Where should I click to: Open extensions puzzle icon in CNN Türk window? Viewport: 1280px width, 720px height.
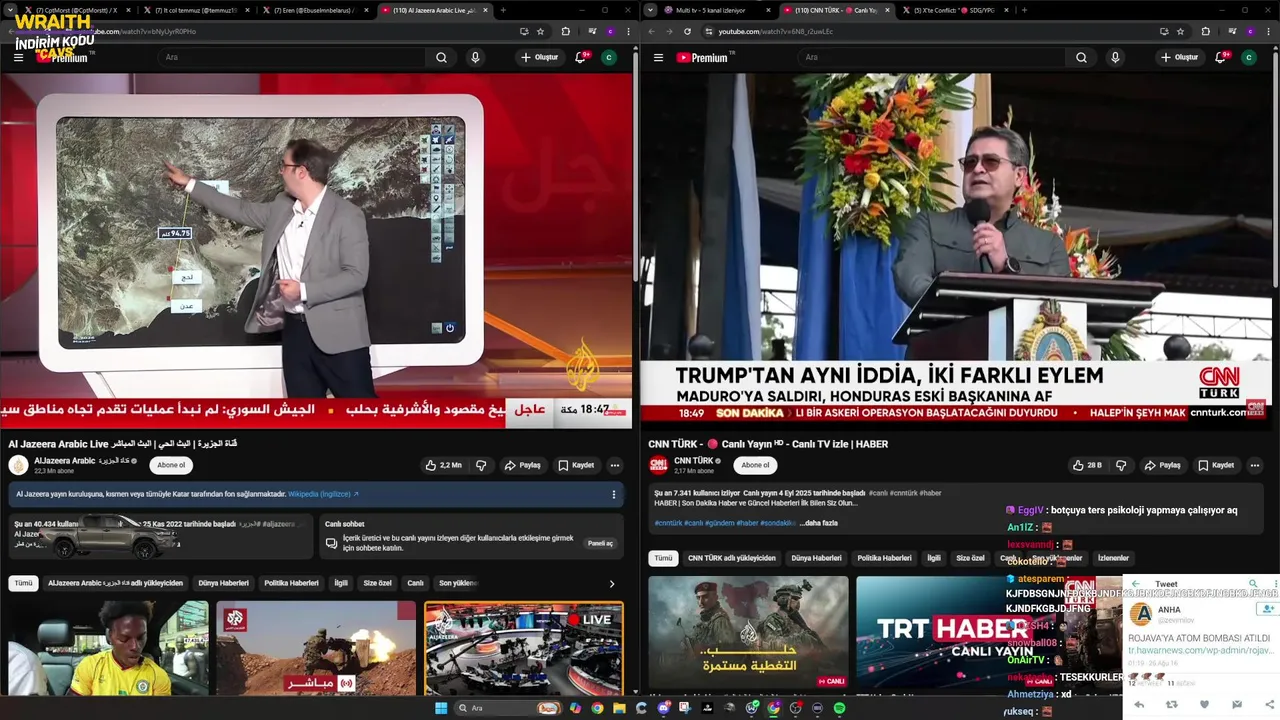pyautogui.click(x=1205, y=31)
